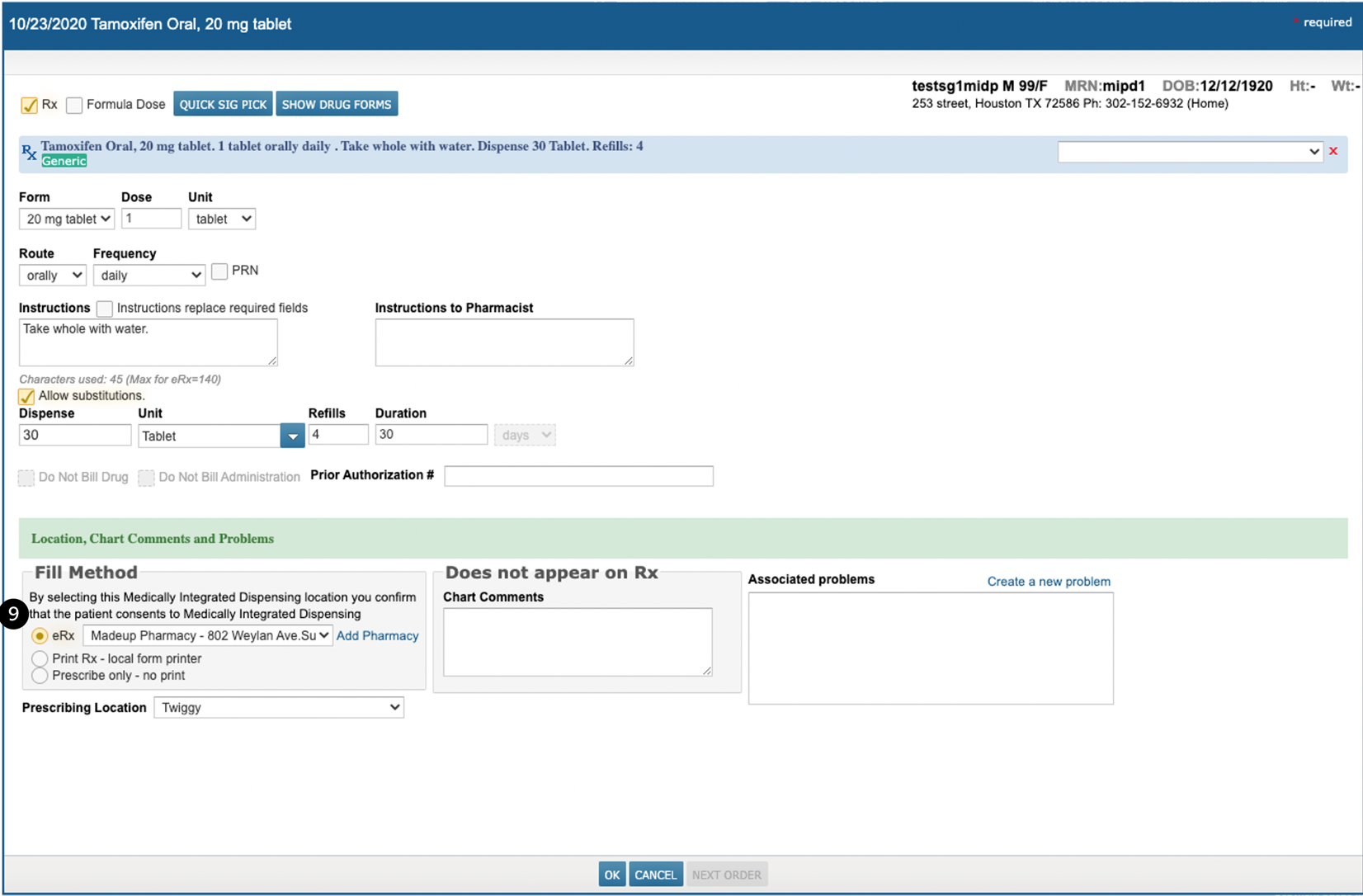1363x896 pixels.
Task: Open the Prescribing Location Twiggy dropdown
Action: pos(279,708)
